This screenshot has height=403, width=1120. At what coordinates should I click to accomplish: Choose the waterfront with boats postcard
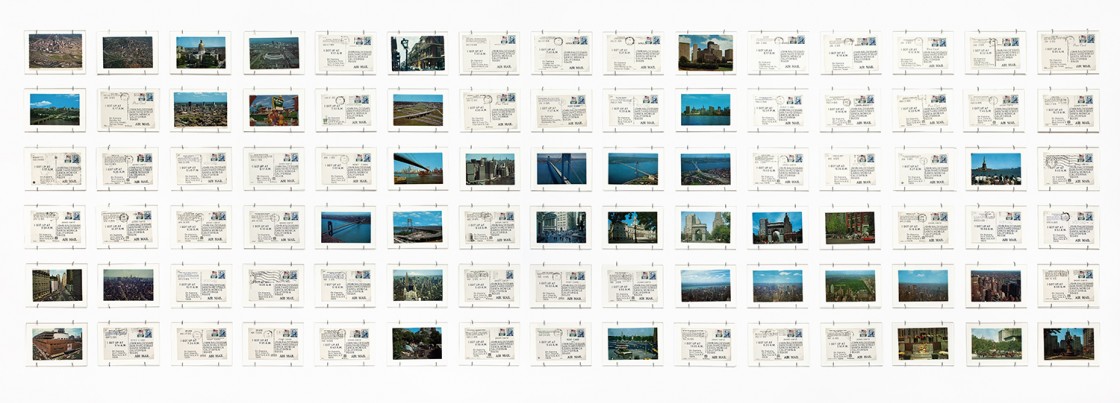pos(633,344)
